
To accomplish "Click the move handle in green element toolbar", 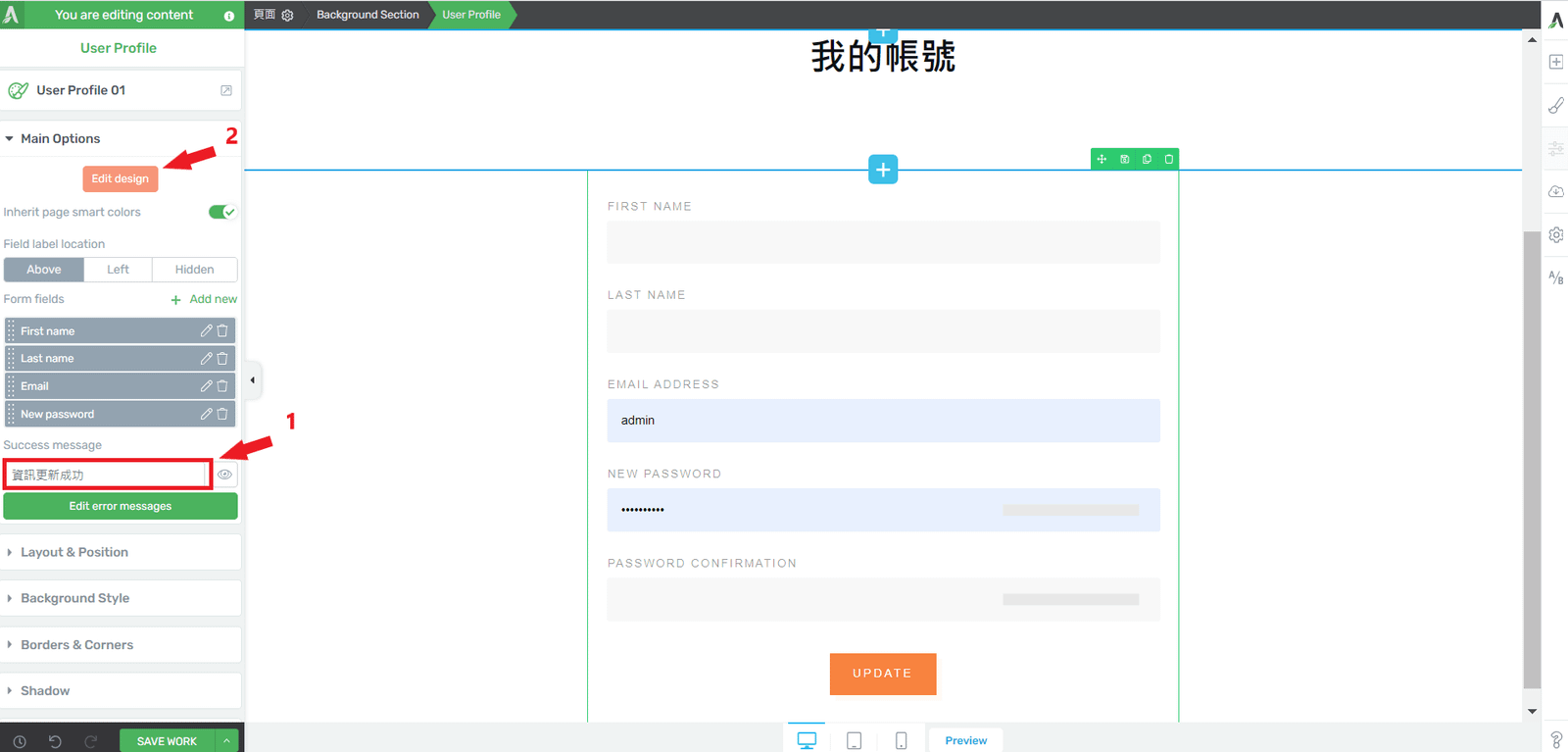I will coord(1102,159).
